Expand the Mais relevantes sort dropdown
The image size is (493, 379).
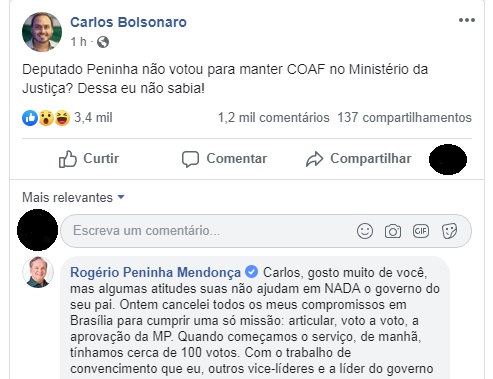(73, 197)
